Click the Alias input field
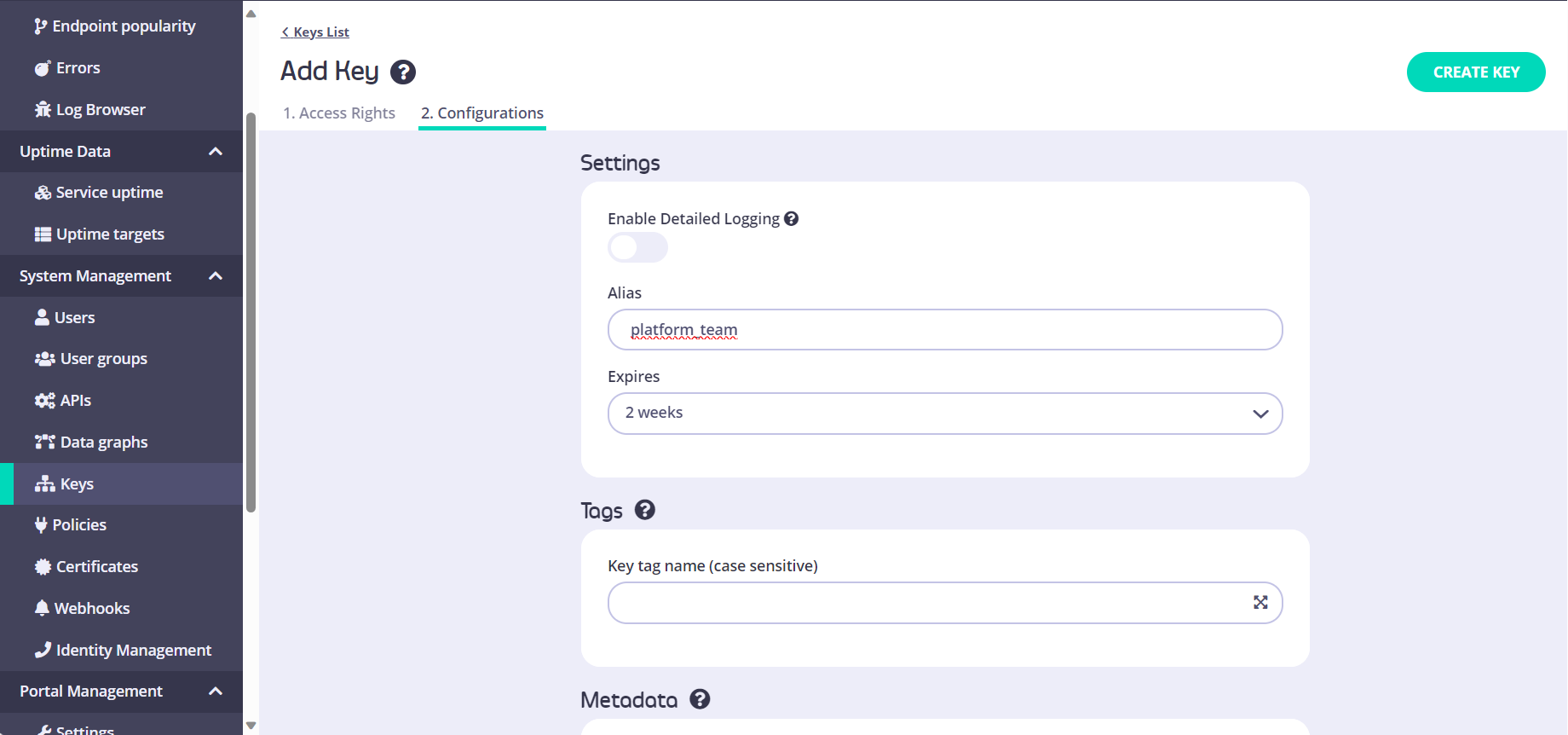Screen dimensions: 1568x735 944,330
